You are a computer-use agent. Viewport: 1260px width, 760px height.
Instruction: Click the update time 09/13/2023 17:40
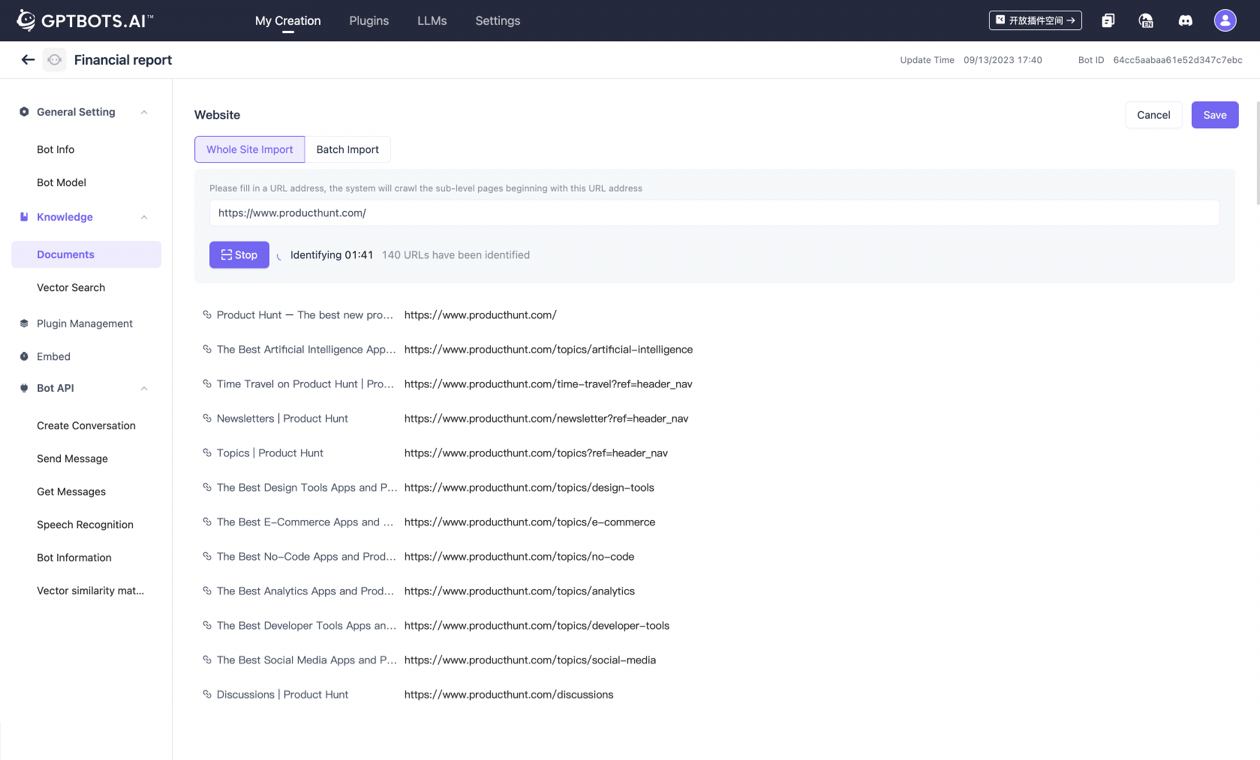1003,60
